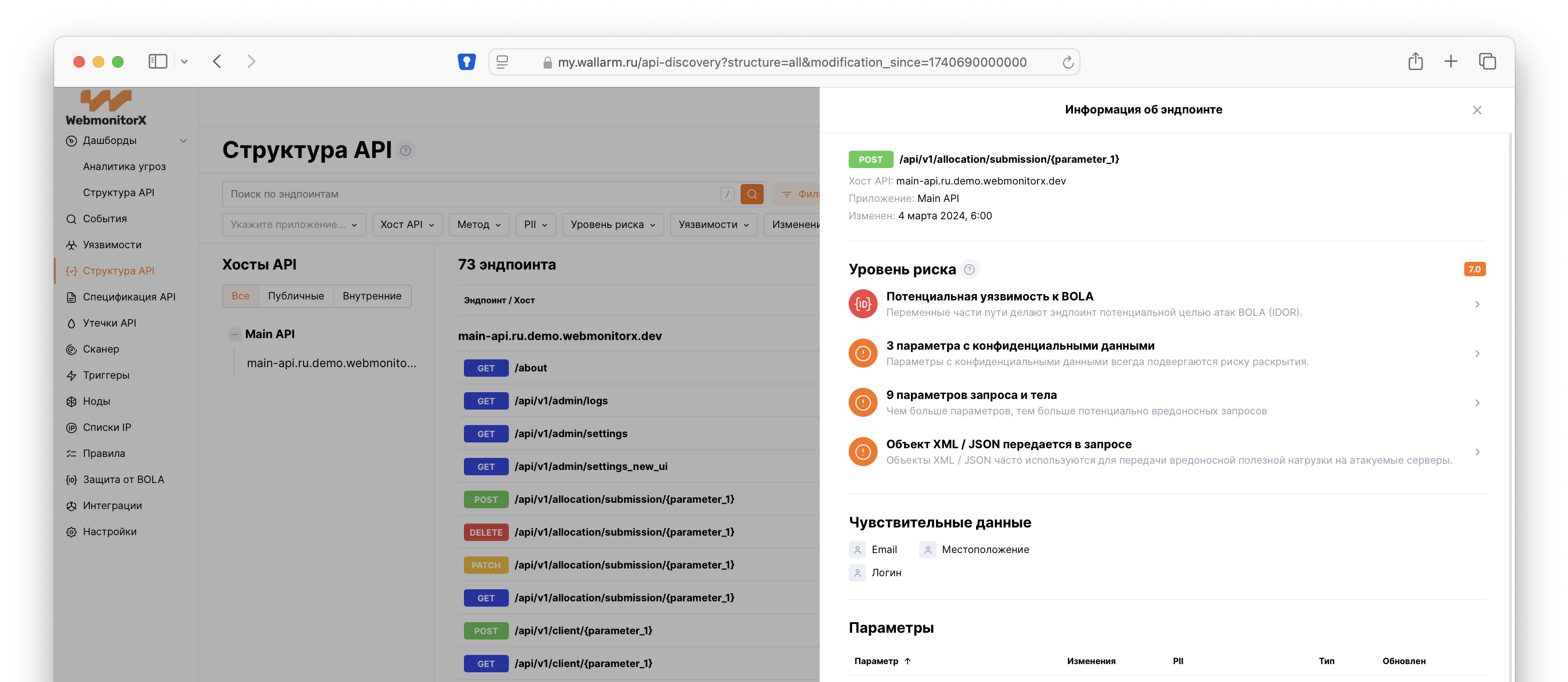The height and width of the screenshot is (682, 1568).
Task: Go to Защита от BOLA in the sidebar
Action: [123, 479]
